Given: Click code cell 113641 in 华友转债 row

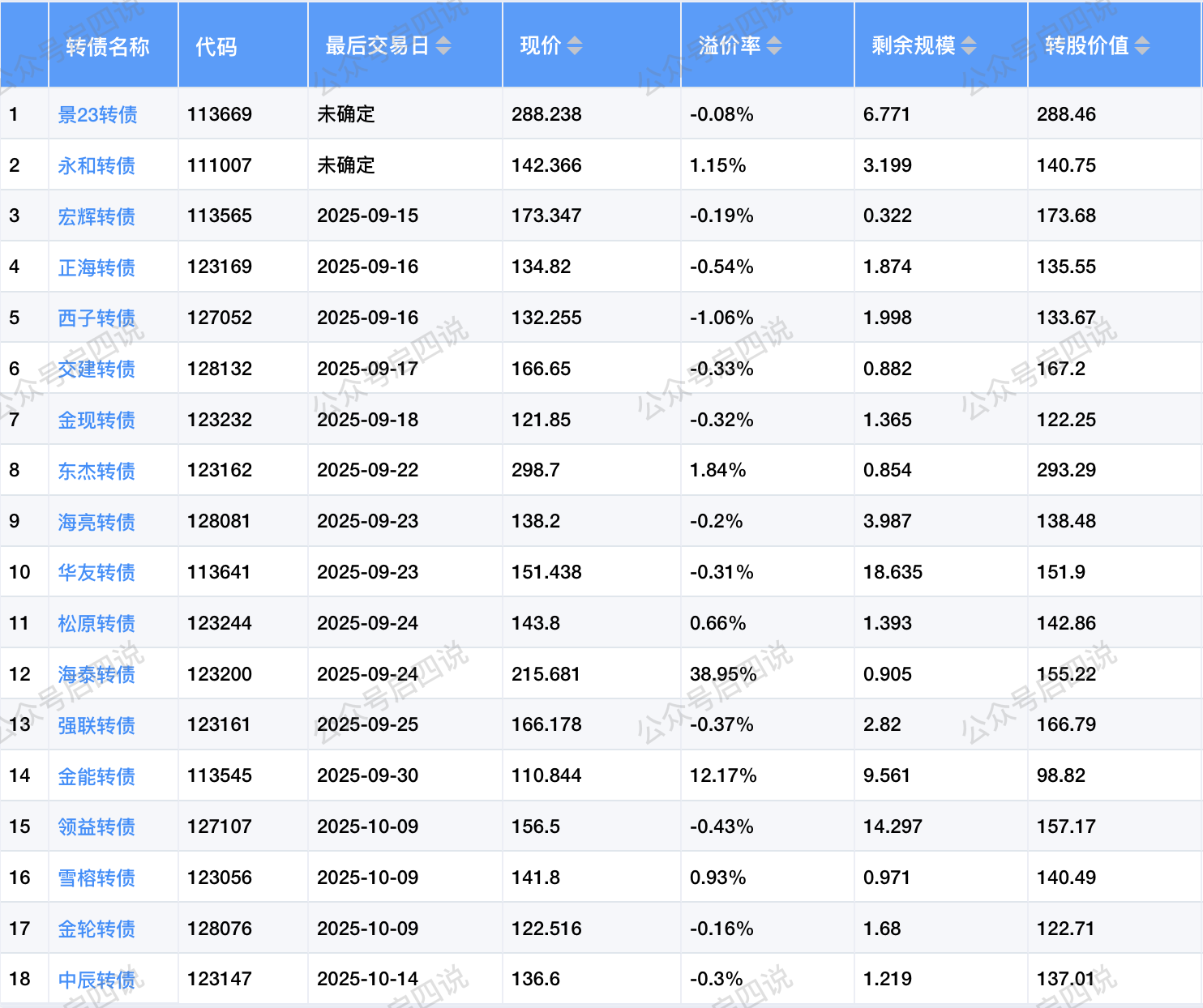Looking at the screenshot, I should [x=220, y=573].
